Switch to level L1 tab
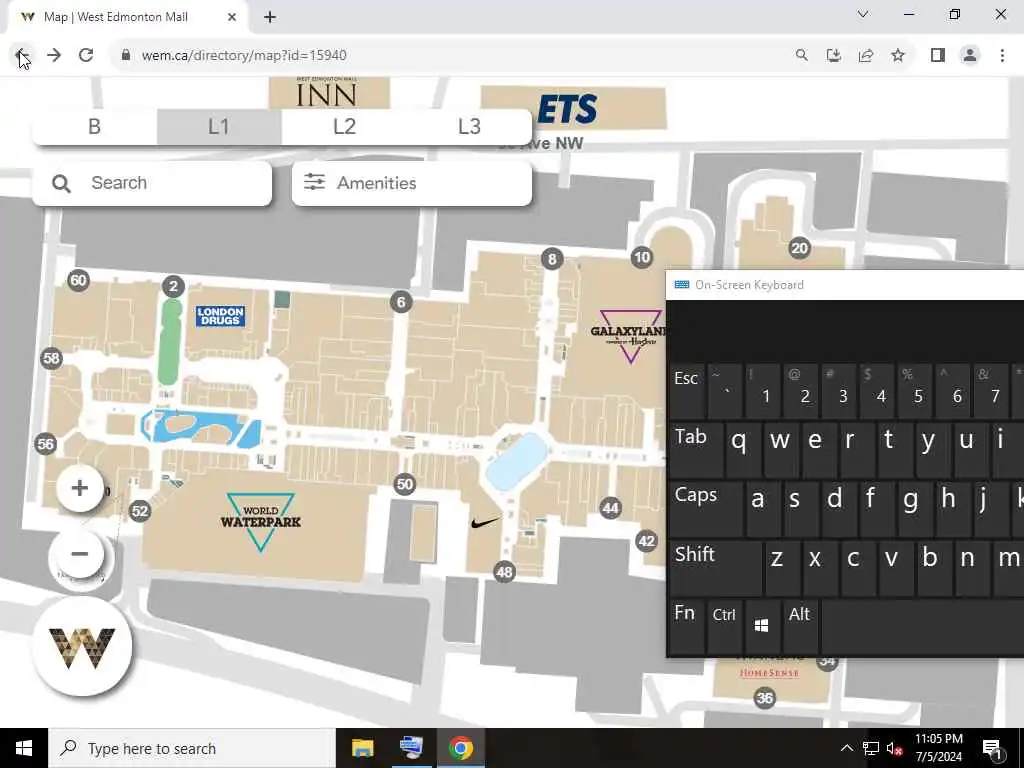The height and width of the screenshot is (768, 1024). (219, 127)
